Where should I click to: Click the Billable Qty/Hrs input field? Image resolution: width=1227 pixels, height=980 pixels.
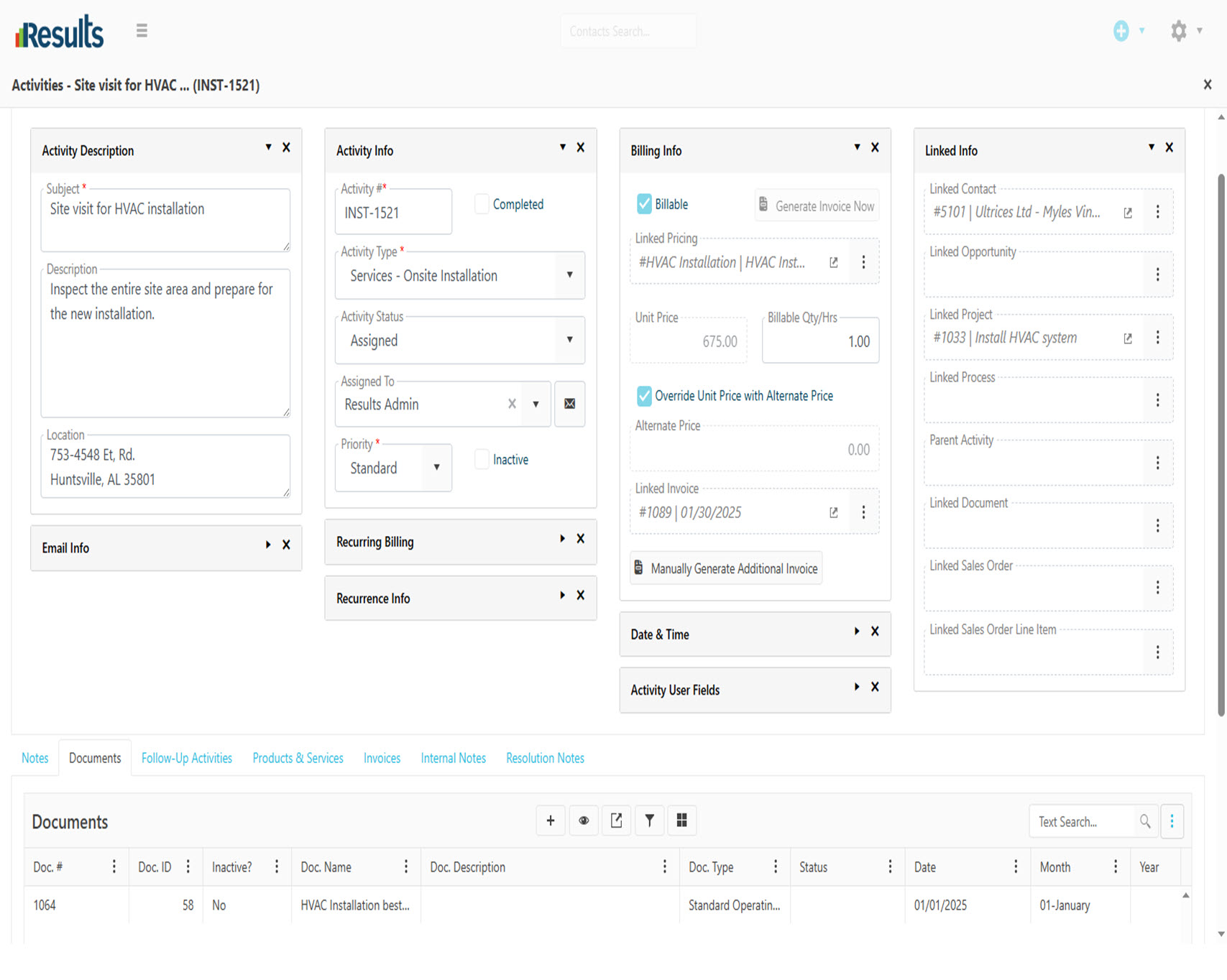pyautogui.click(x=820, y=341)
